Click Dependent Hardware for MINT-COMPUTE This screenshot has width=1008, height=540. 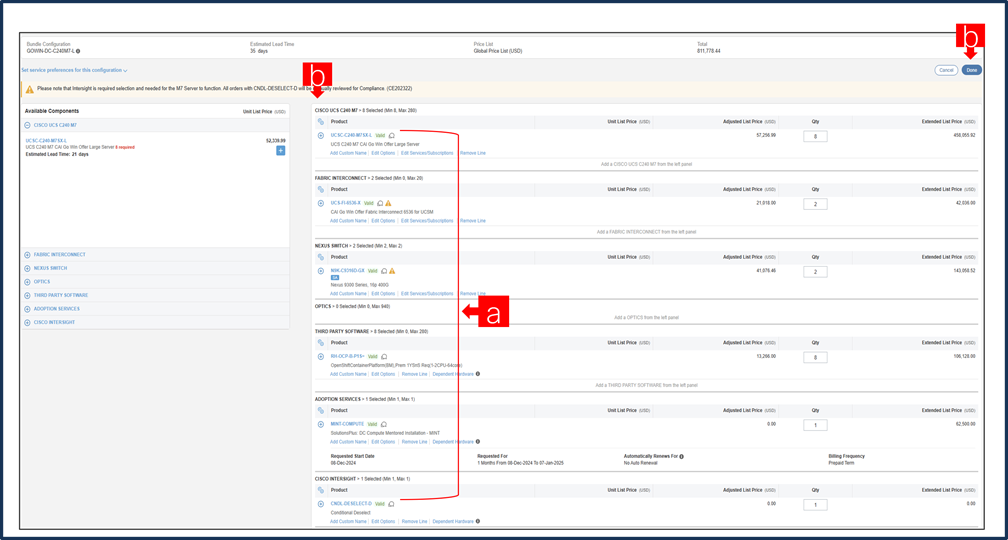[x=453, y=442]
